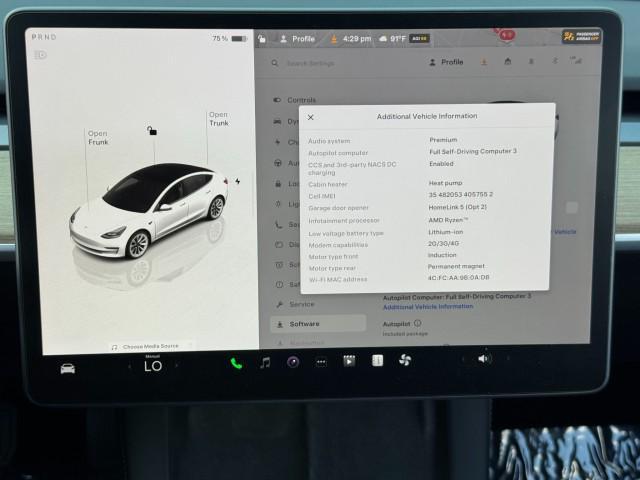Viewport: 640px width, 480px height.
Task: Click 'AMD Ryzen' infotainment processor value
Action: (448, 220)
